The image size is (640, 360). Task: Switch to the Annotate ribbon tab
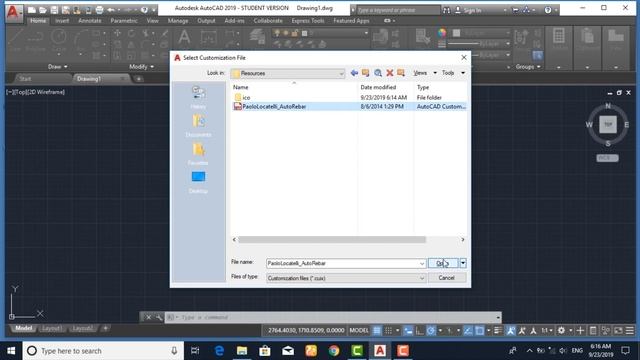tap(89, 20)
